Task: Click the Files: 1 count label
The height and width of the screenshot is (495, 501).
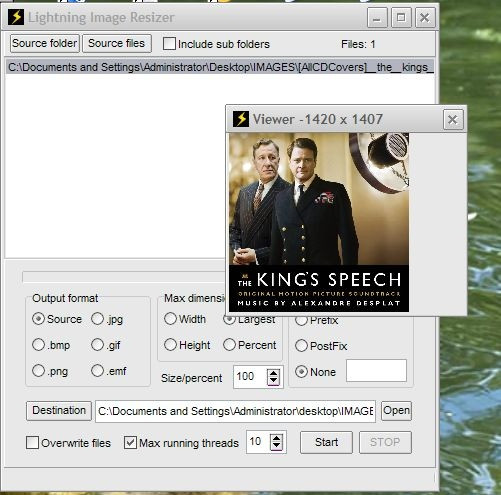Action: [x=358, y=44]
